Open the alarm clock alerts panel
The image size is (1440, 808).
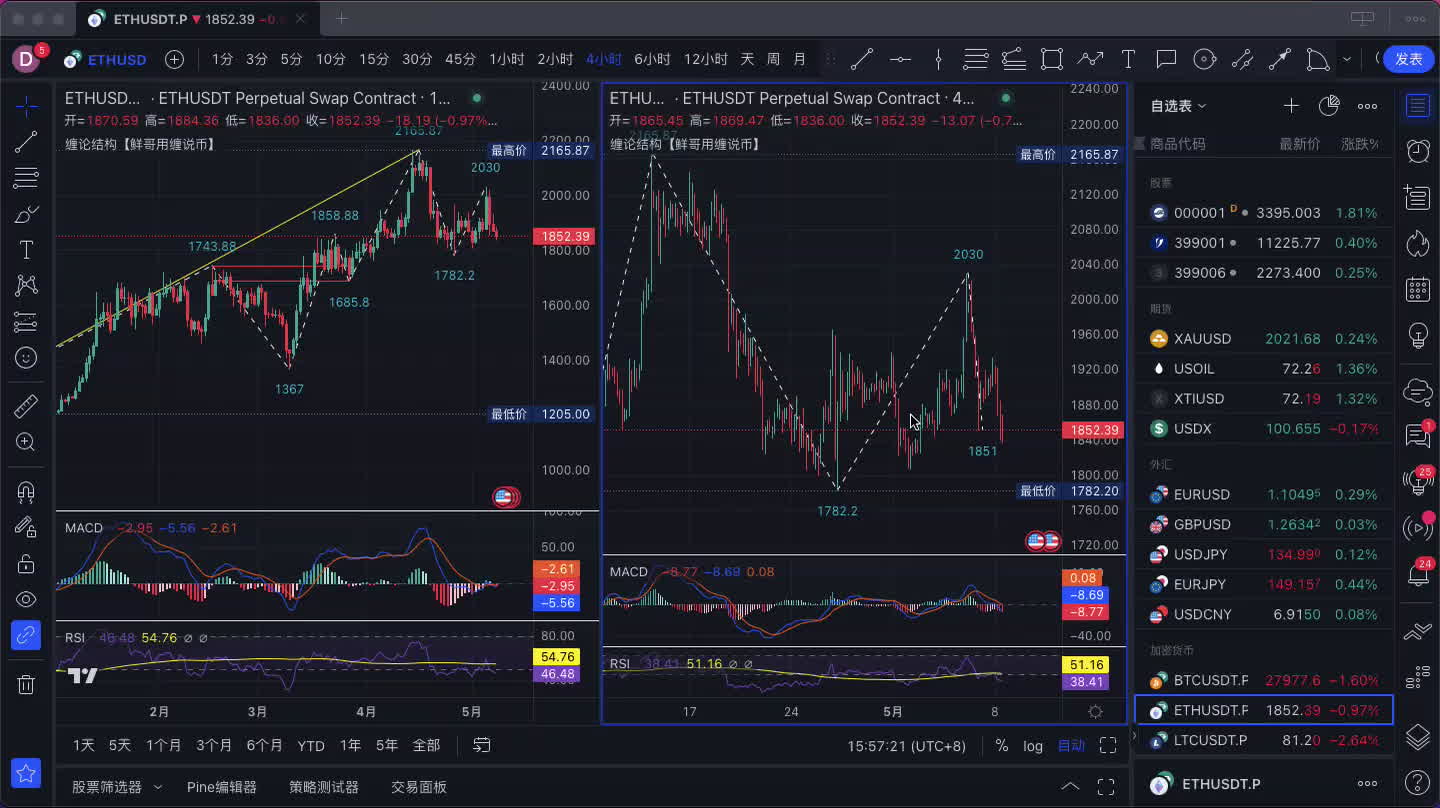tap(1417, 151)
